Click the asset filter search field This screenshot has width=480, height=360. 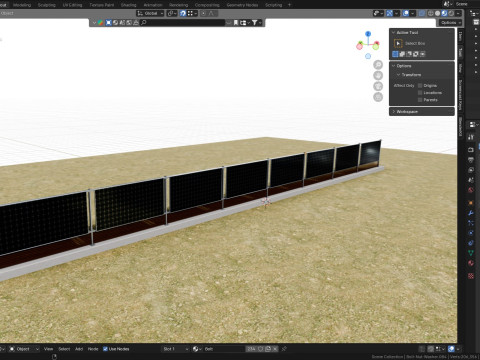point(183,23)
